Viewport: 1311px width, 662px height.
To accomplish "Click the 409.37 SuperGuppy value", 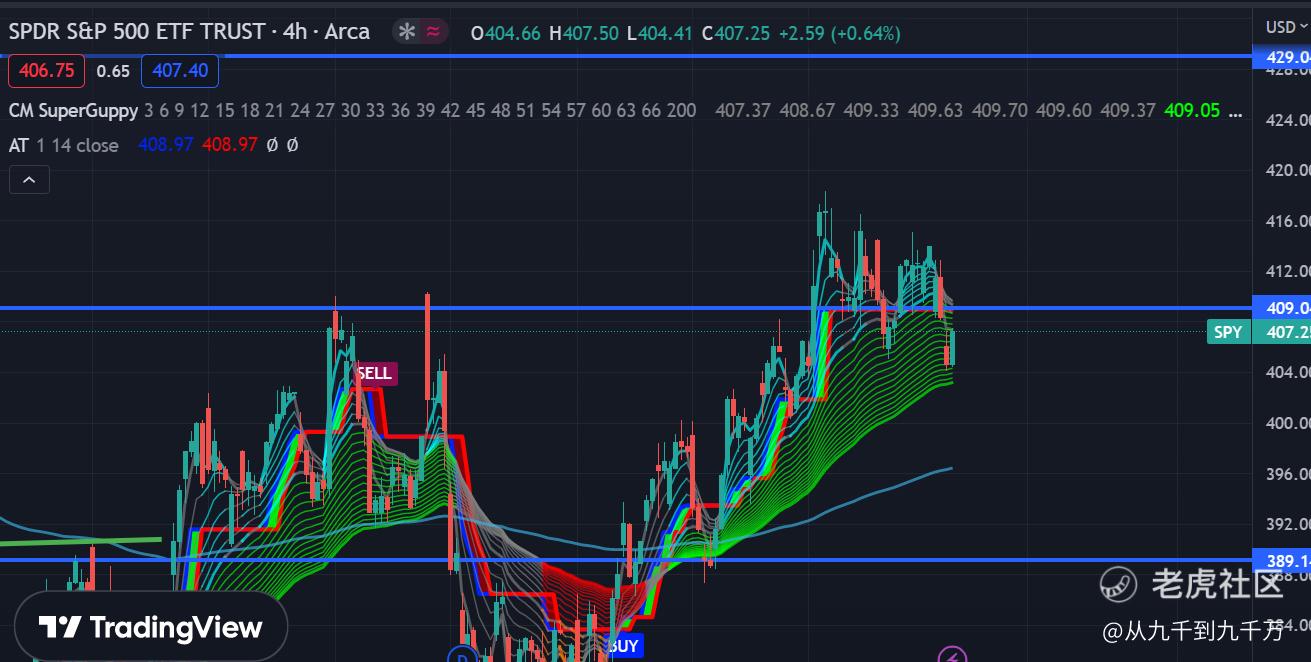I will click(x=1128, y=110).
